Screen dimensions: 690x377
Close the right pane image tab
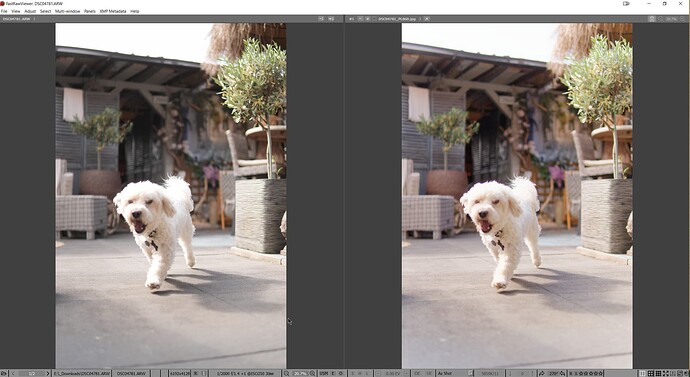pos(426,19)
